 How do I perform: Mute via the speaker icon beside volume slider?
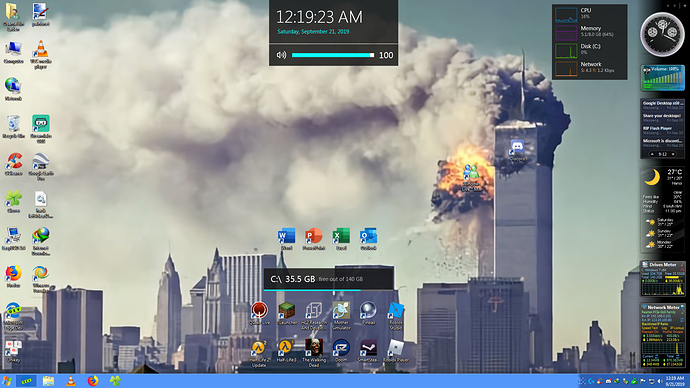pos(281,55)
